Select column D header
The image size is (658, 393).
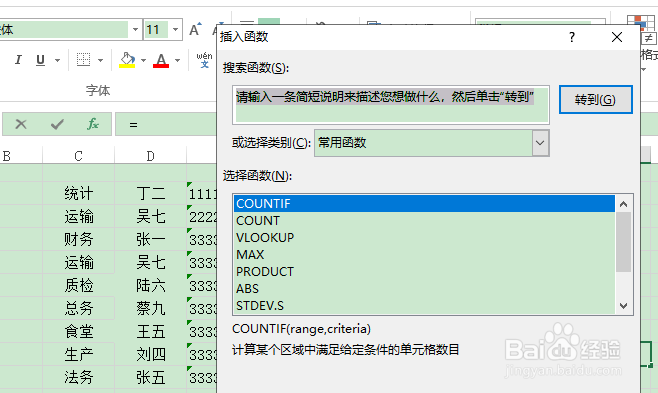click(x=150, y=156)
